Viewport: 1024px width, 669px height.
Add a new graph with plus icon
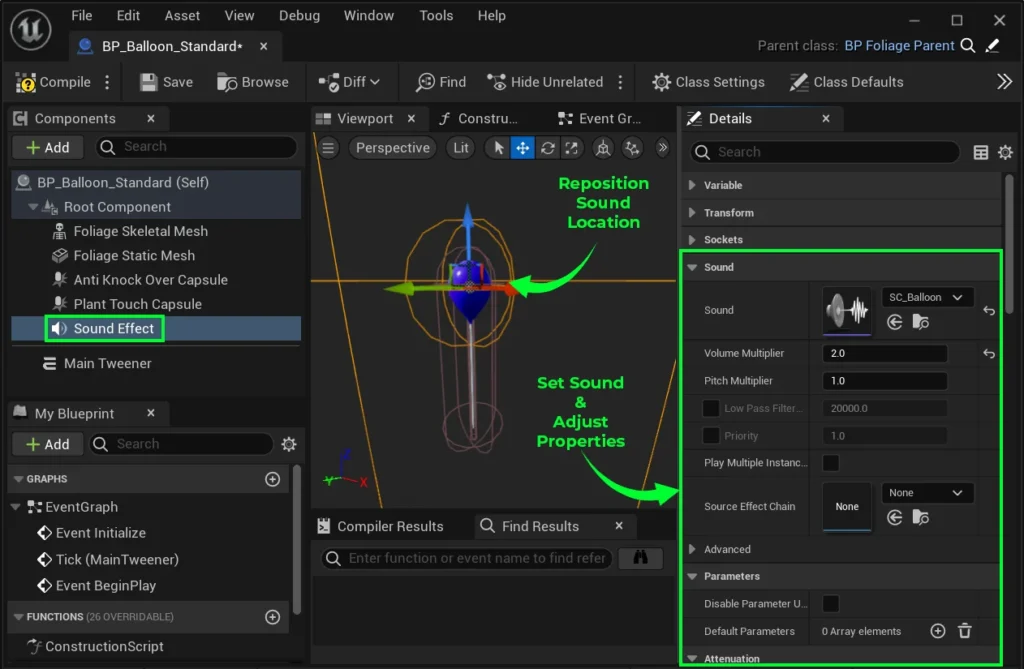click(x=272, y=479)
